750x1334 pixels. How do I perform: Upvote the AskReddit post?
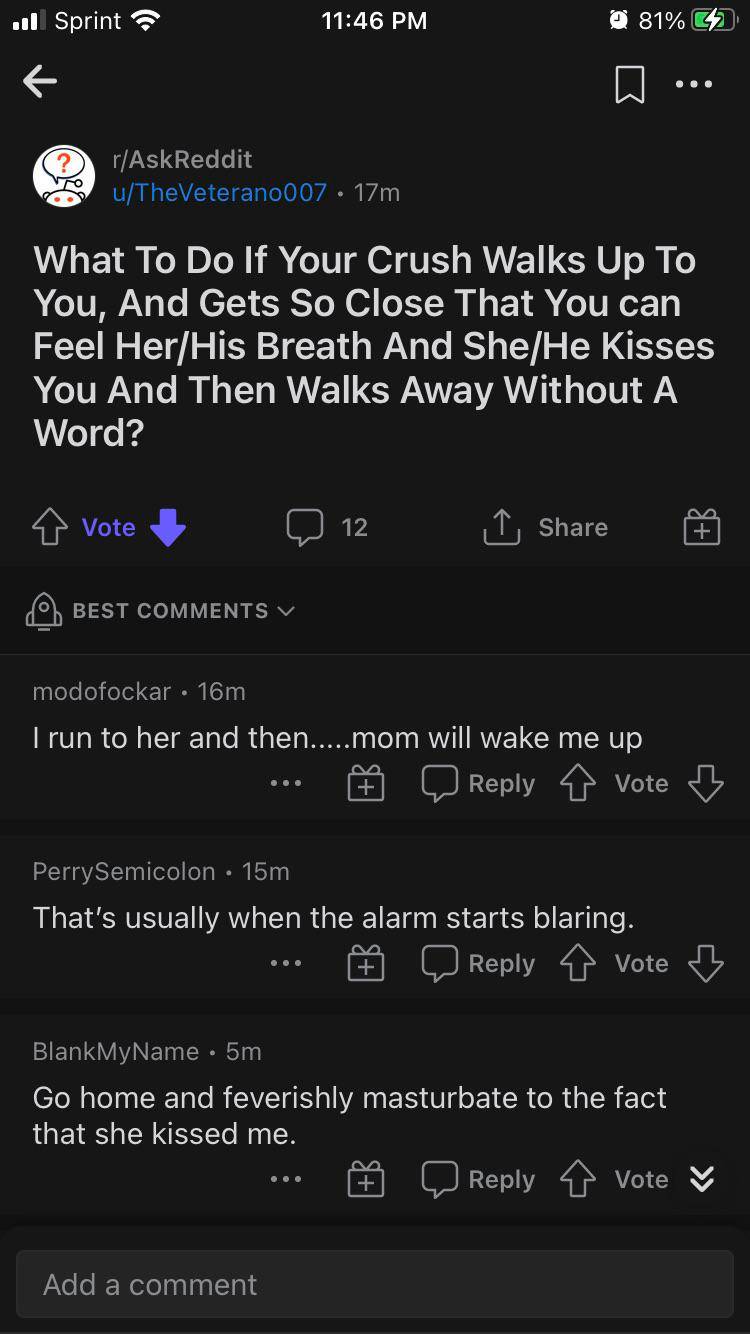pos(49,527)
